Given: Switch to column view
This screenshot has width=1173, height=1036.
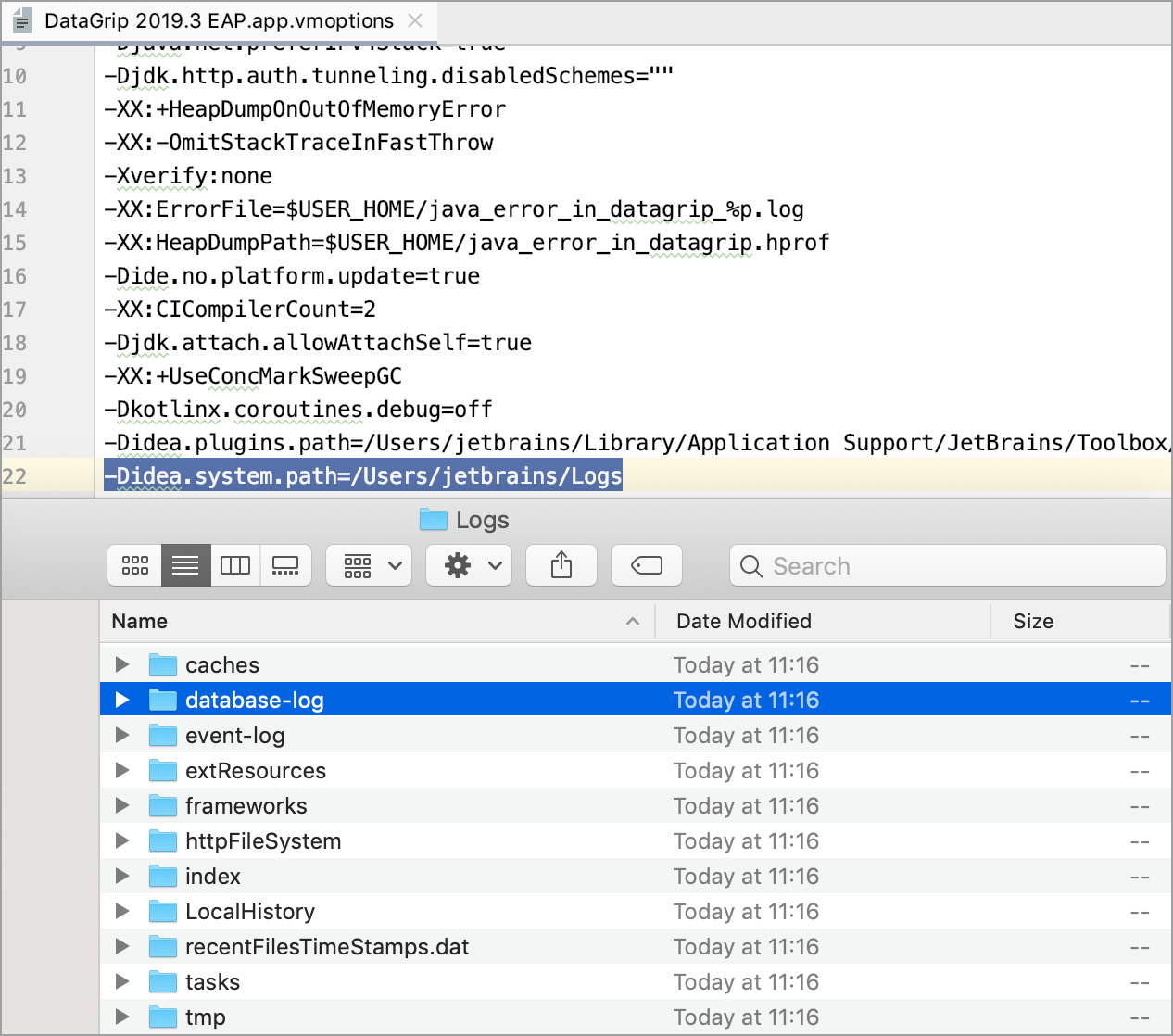Looking at the screenshot, I should (x=235, y=565).
